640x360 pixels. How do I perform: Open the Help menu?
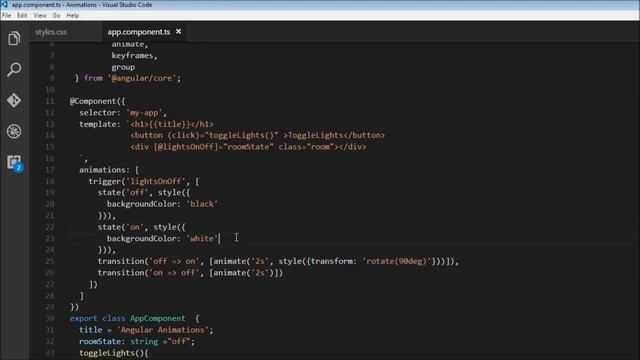pyautogui.click(x=73, y=16)
